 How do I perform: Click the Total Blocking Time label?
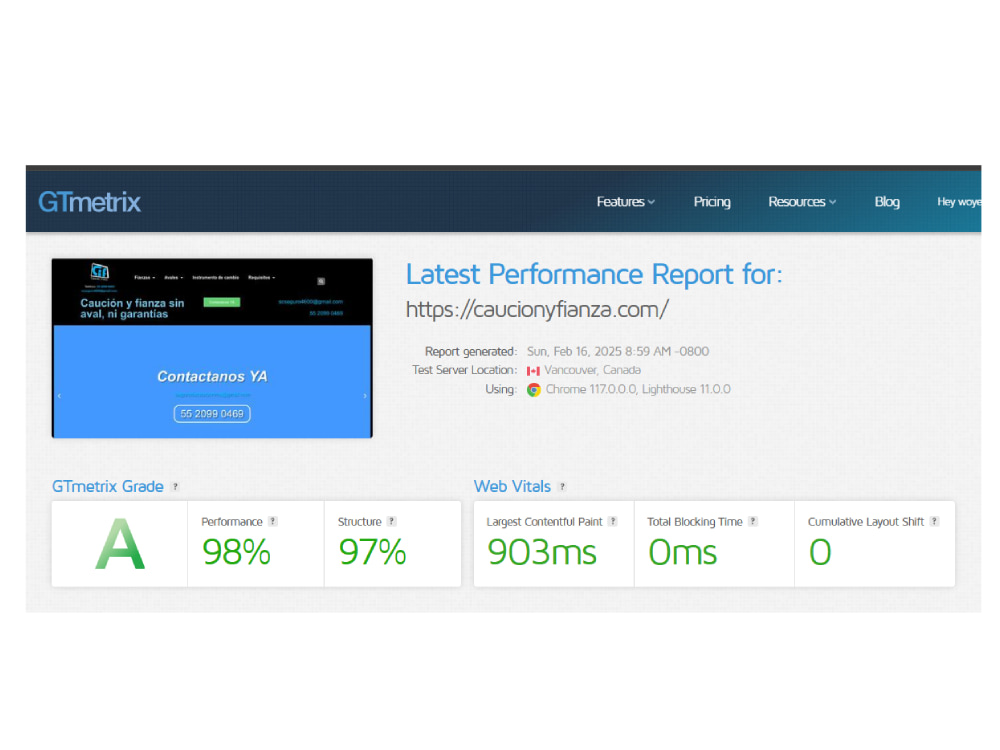[695, 522]
